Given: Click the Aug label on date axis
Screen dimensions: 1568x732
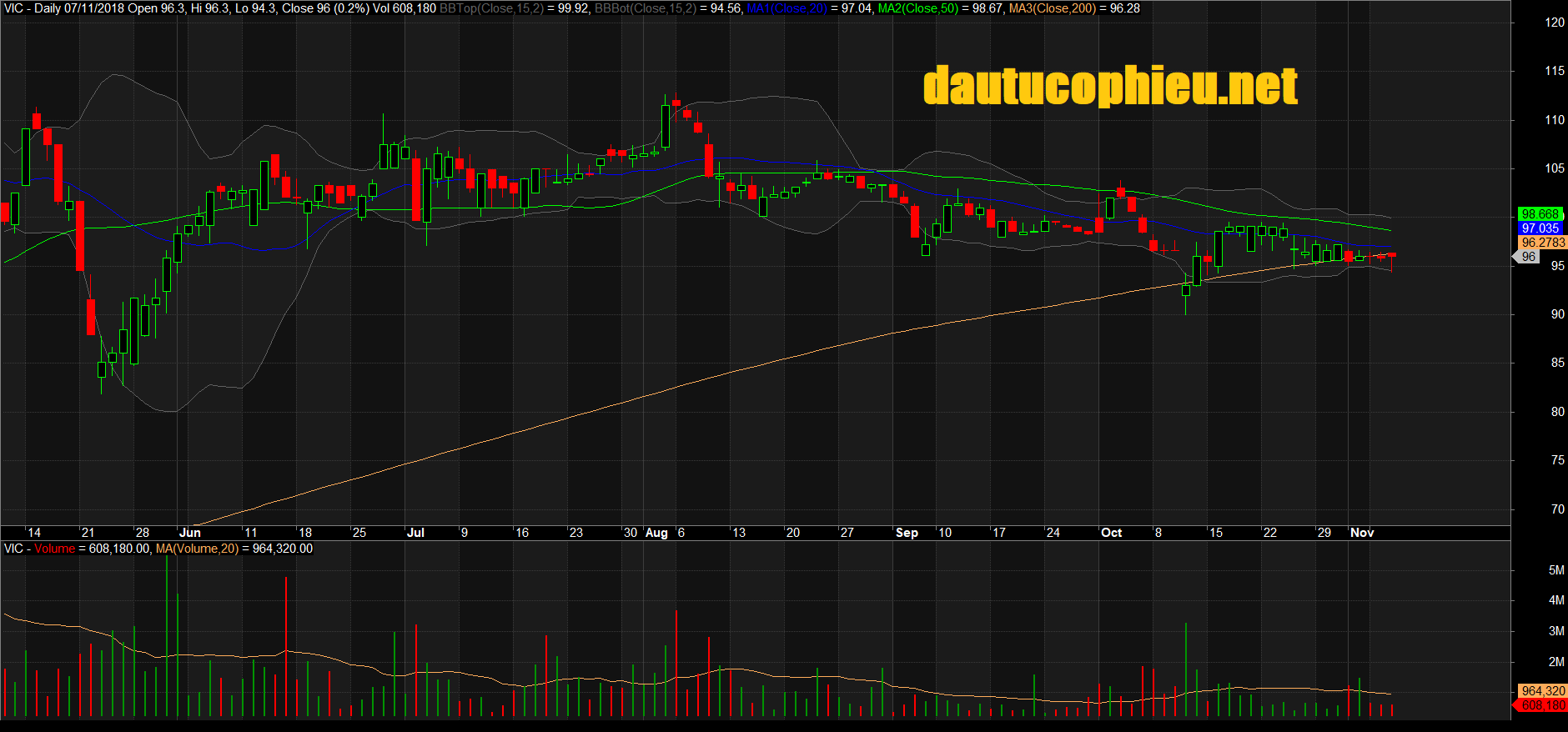Looking at the screenshot, I should coord(656,533).
